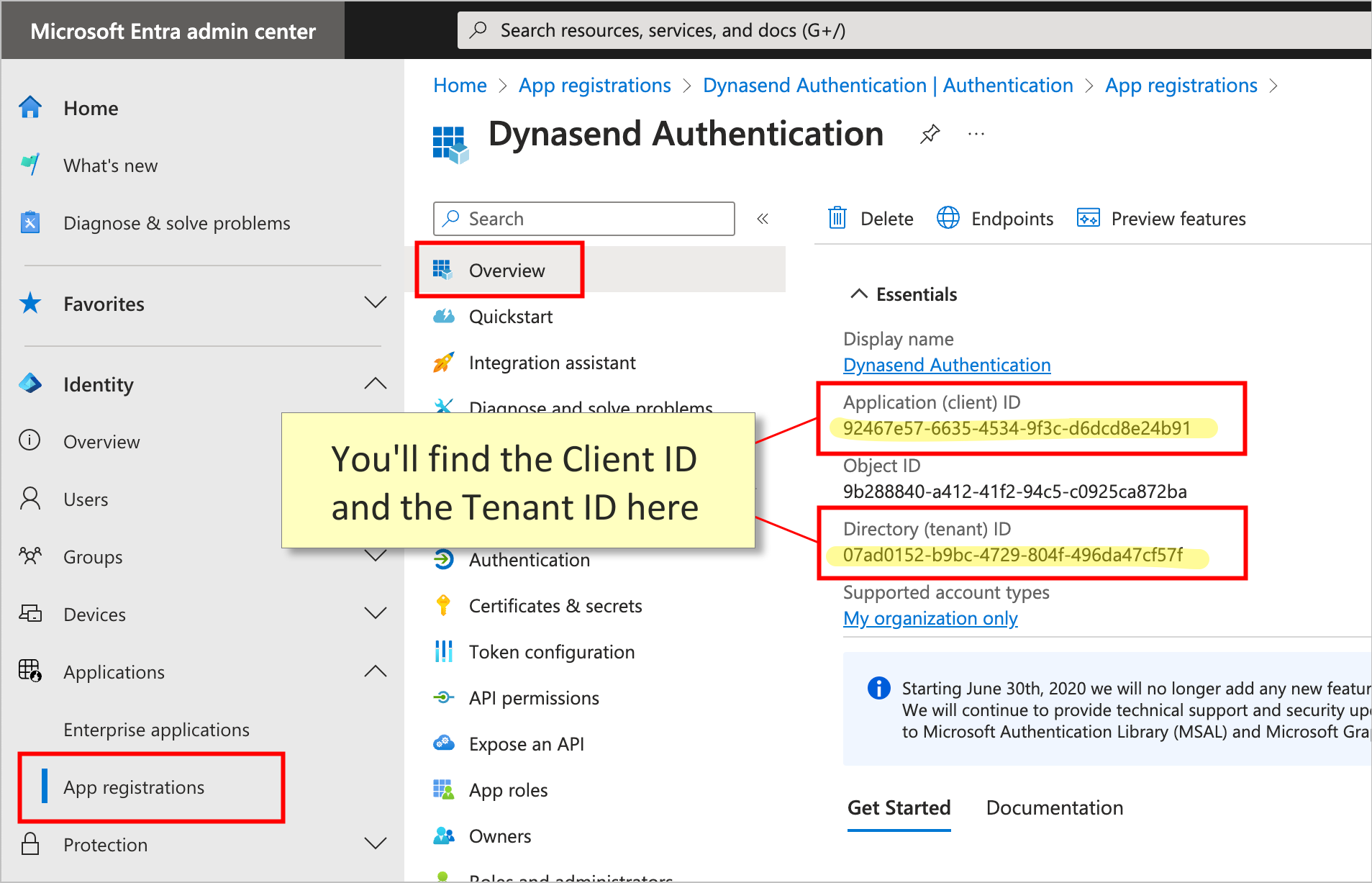Open App roles

[x=509, y=789]
